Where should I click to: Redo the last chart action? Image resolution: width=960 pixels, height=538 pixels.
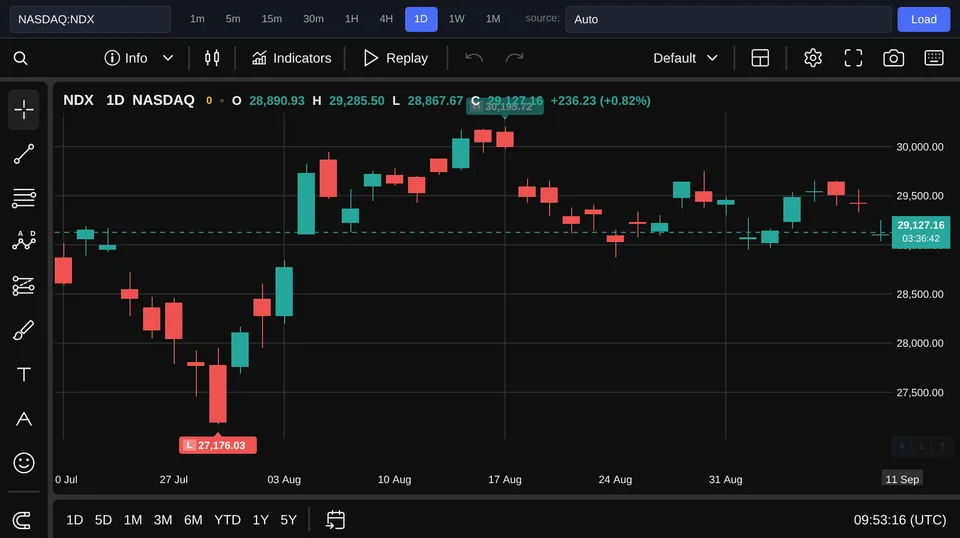point(514,58)
